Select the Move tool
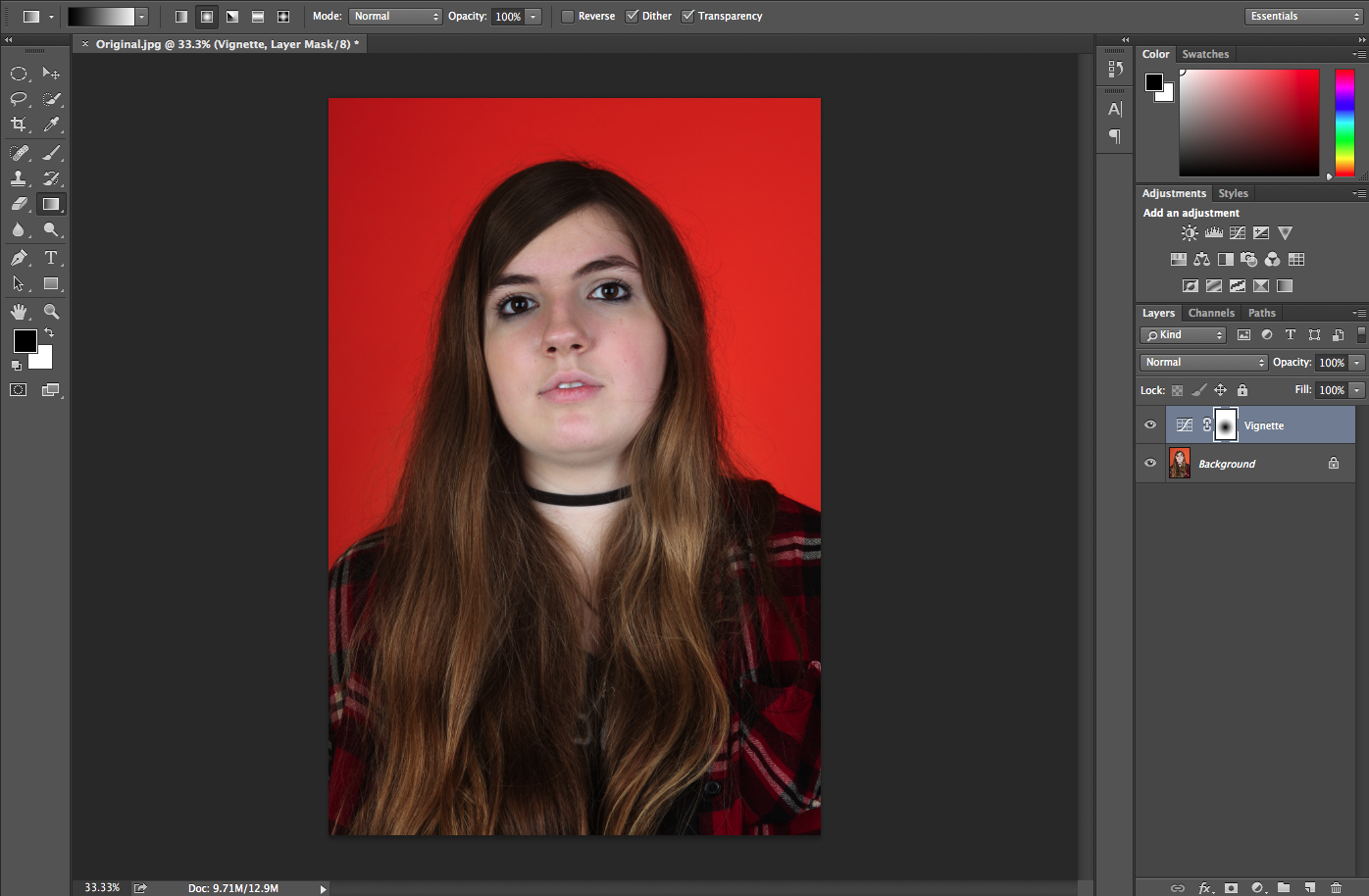 (x=51, y=74)
